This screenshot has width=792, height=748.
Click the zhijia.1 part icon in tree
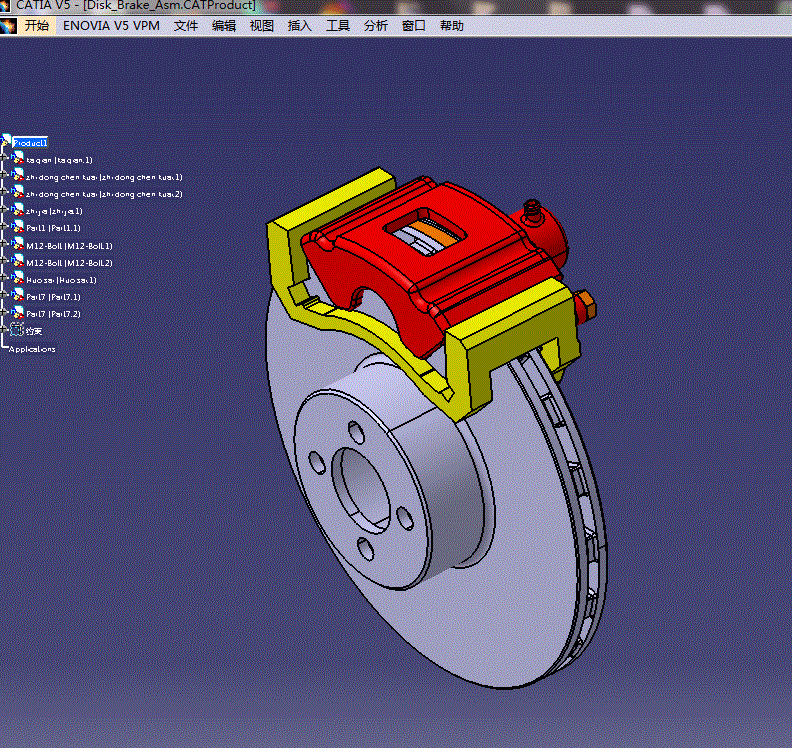pos(18,211)
